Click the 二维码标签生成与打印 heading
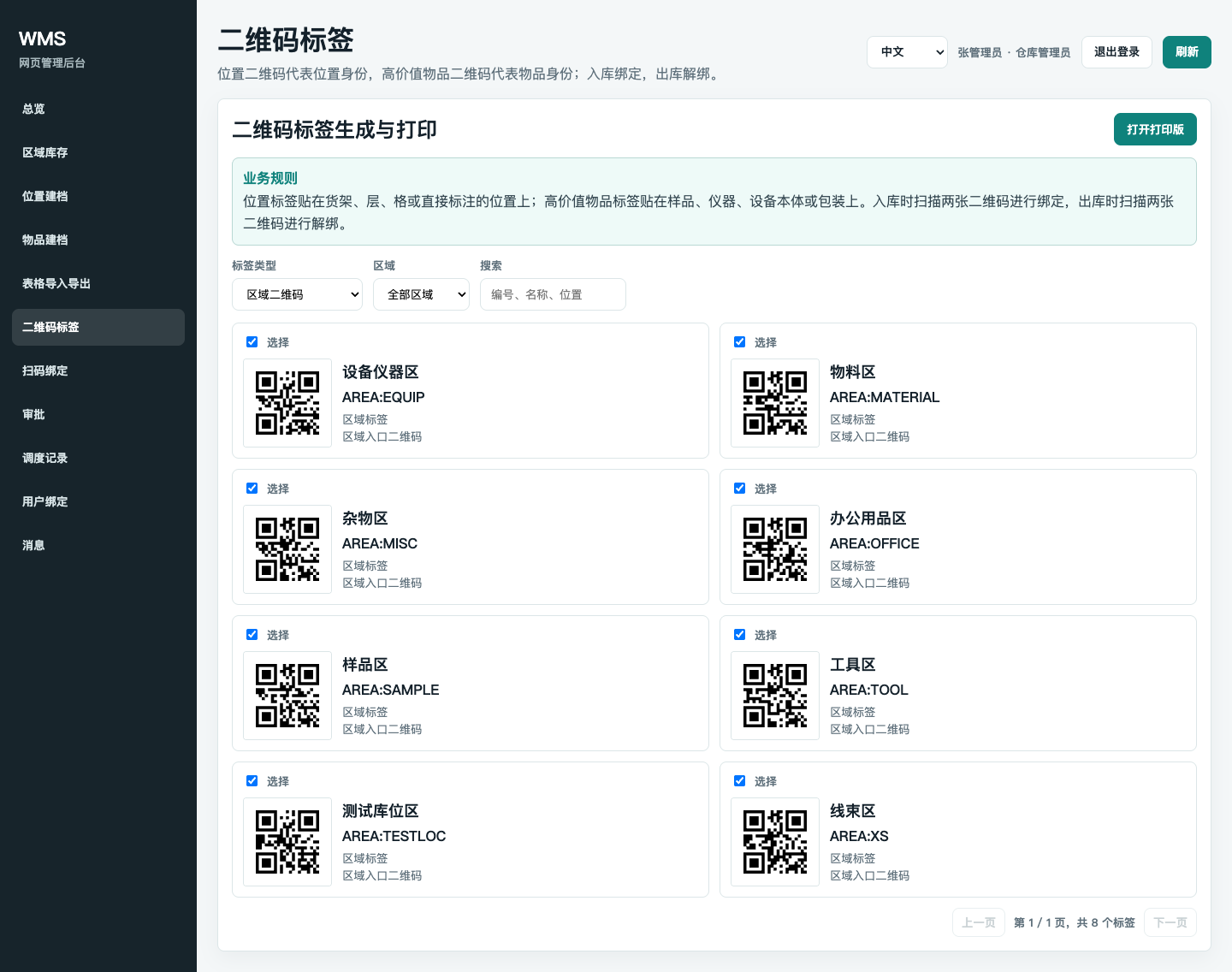Image resolution: width=1232 pixels, height=972 pixels. (x=335, y=129)
